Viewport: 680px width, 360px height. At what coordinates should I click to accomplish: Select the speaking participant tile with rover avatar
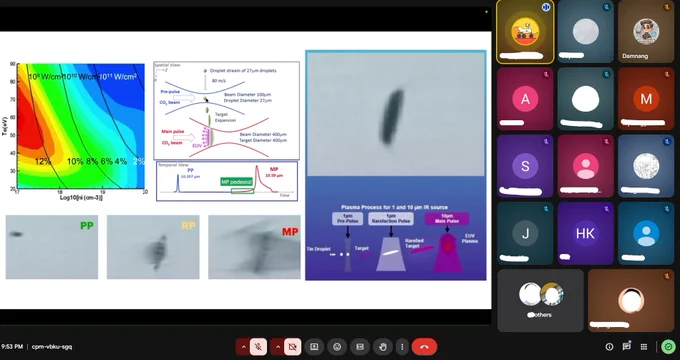tap(525, 32)
